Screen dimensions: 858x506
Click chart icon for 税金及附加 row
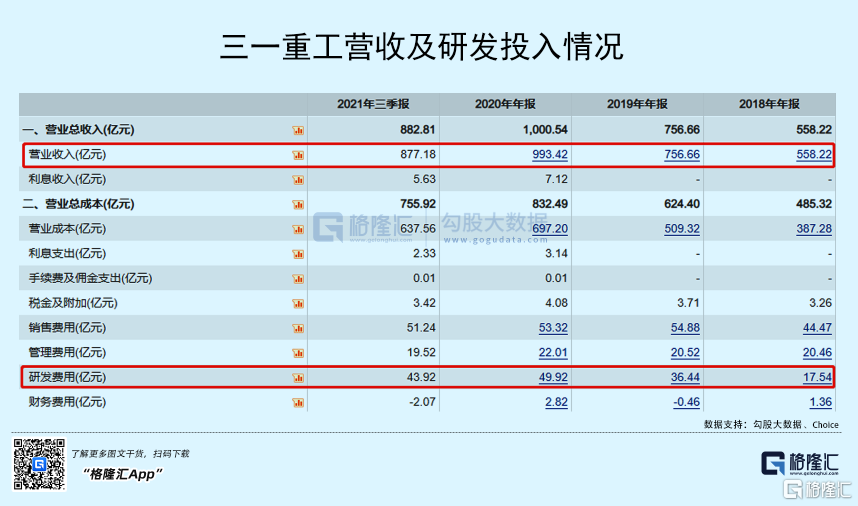[x=298, y=303]
